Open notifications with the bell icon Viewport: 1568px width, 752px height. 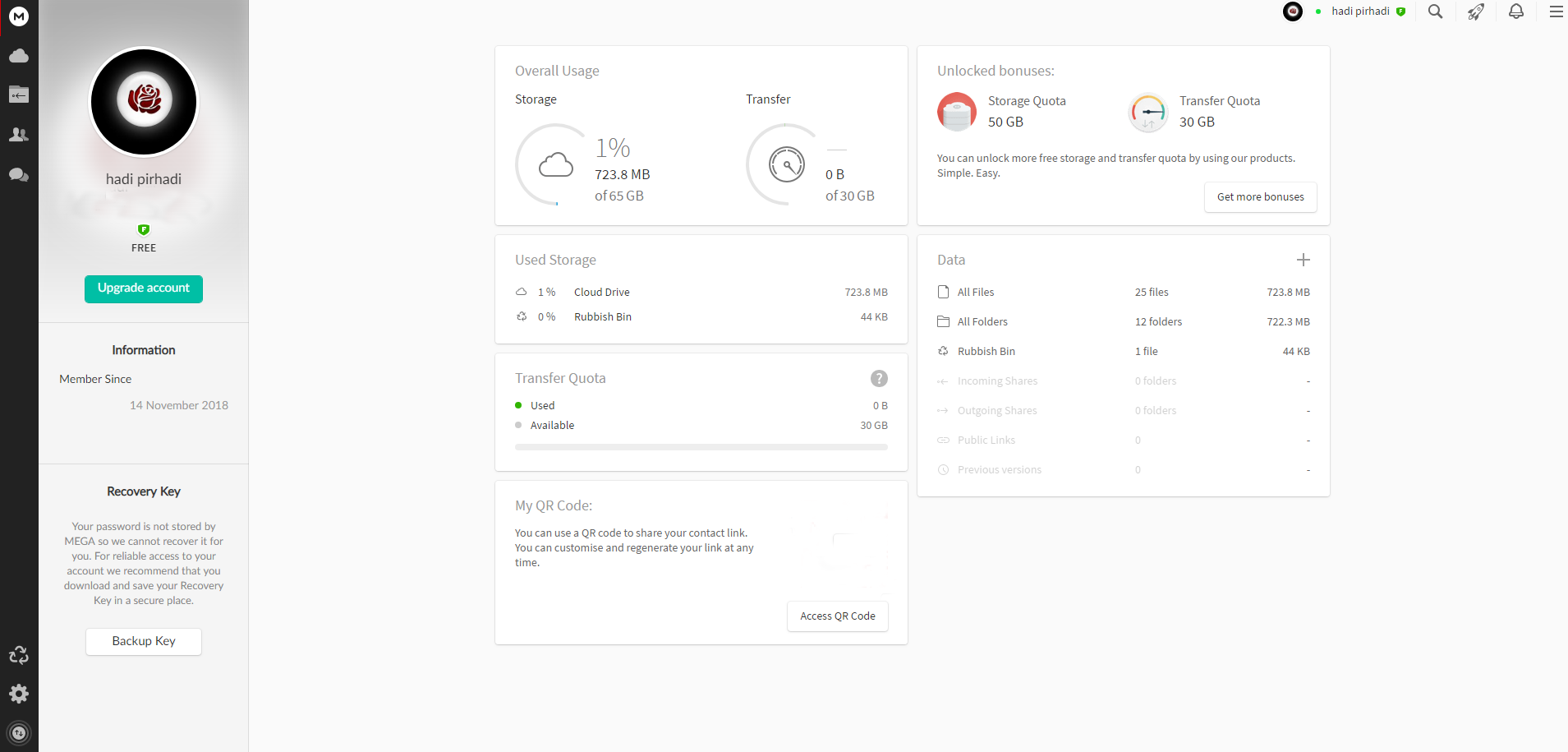click(1516, 12)
